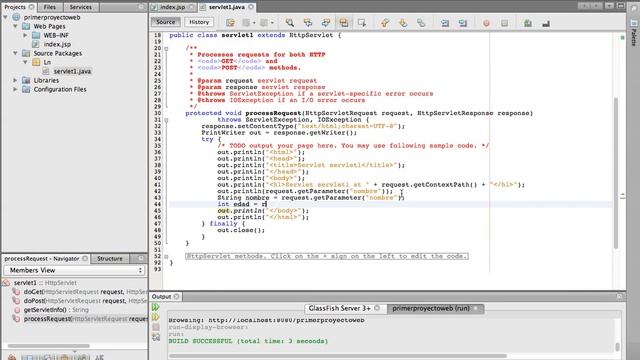Re-run with different parameters yellow icon
This screenshot has width=640, height=360.
coord(156,317)
